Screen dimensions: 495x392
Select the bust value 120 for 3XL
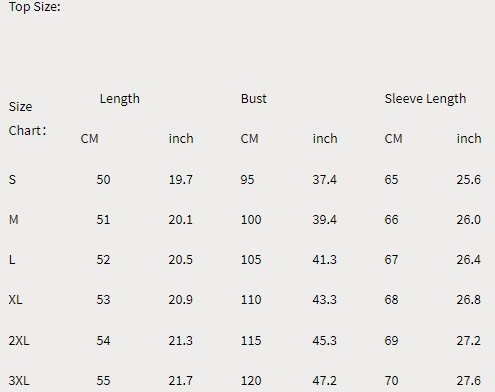(x=251, y=381)
